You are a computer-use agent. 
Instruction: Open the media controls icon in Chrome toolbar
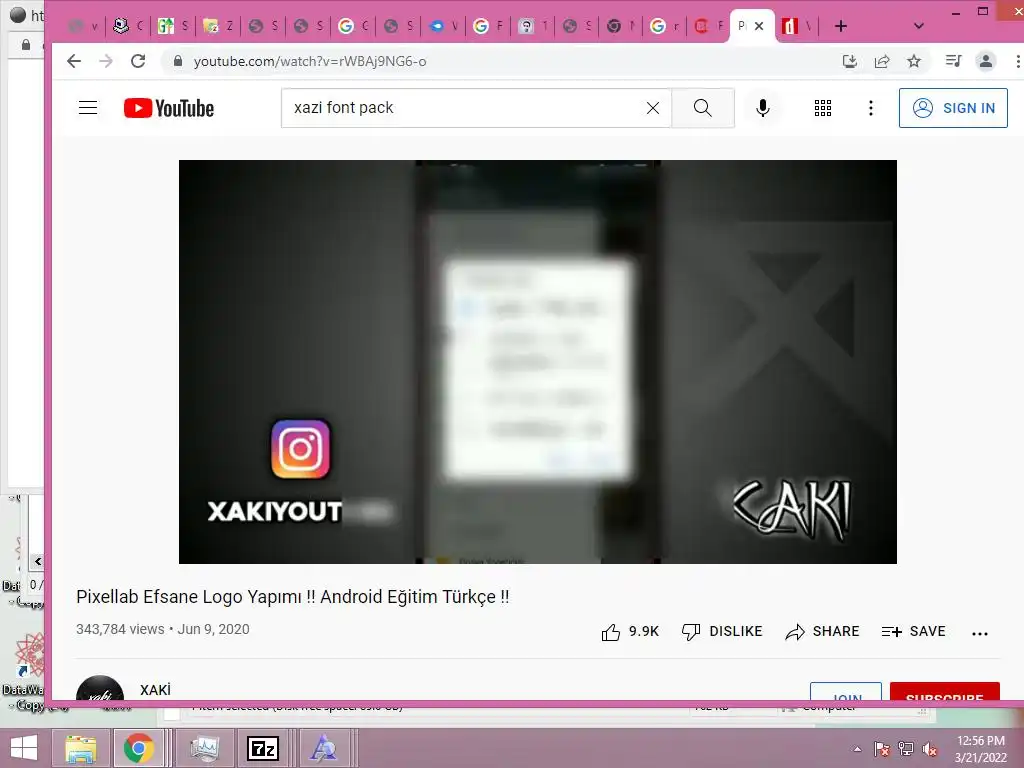953,61
